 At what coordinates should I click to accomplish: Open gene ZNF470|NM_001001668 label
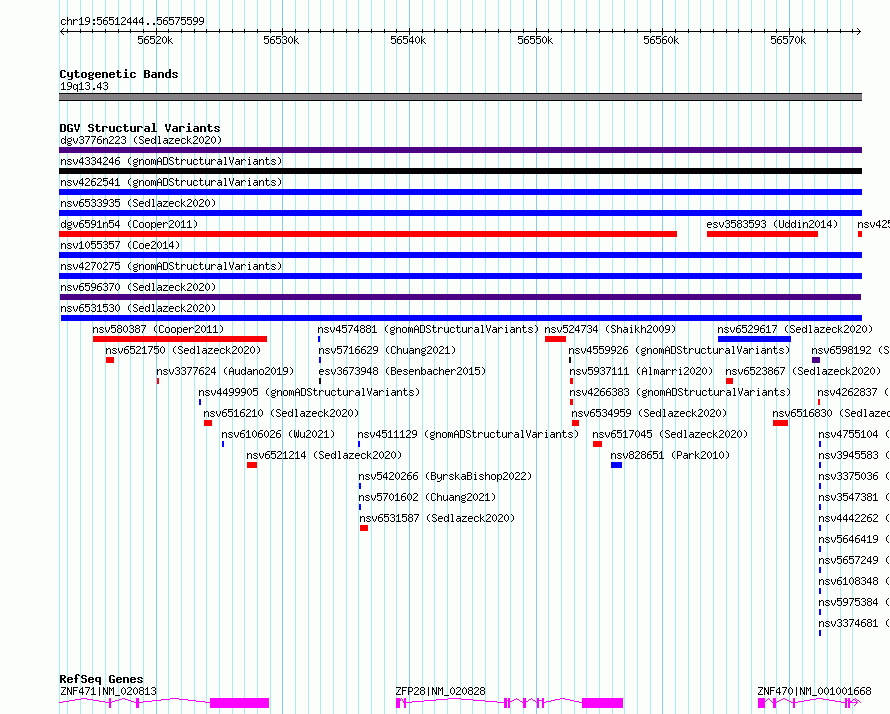click(x=814, y=691)
